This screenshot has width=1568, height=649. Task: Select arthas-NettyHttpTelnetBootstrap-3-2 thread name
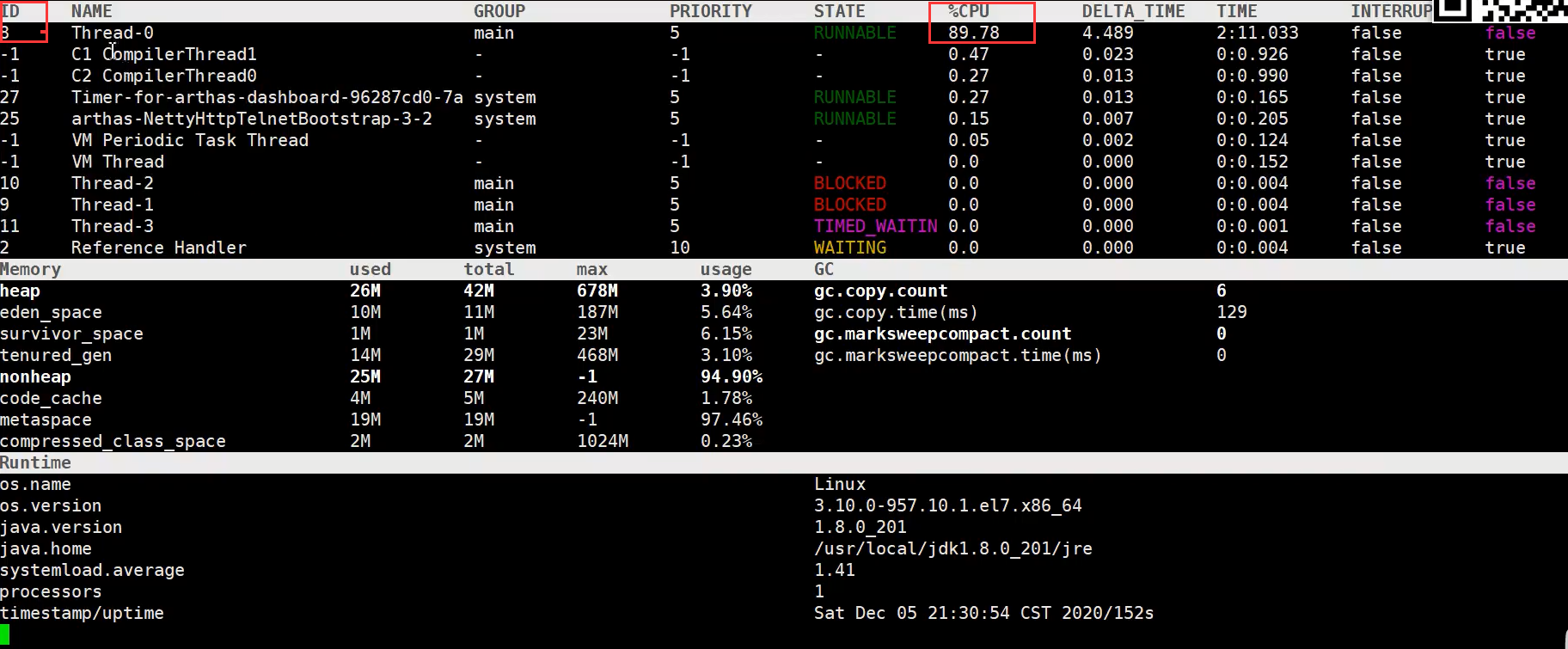click(x=251, y=119)
